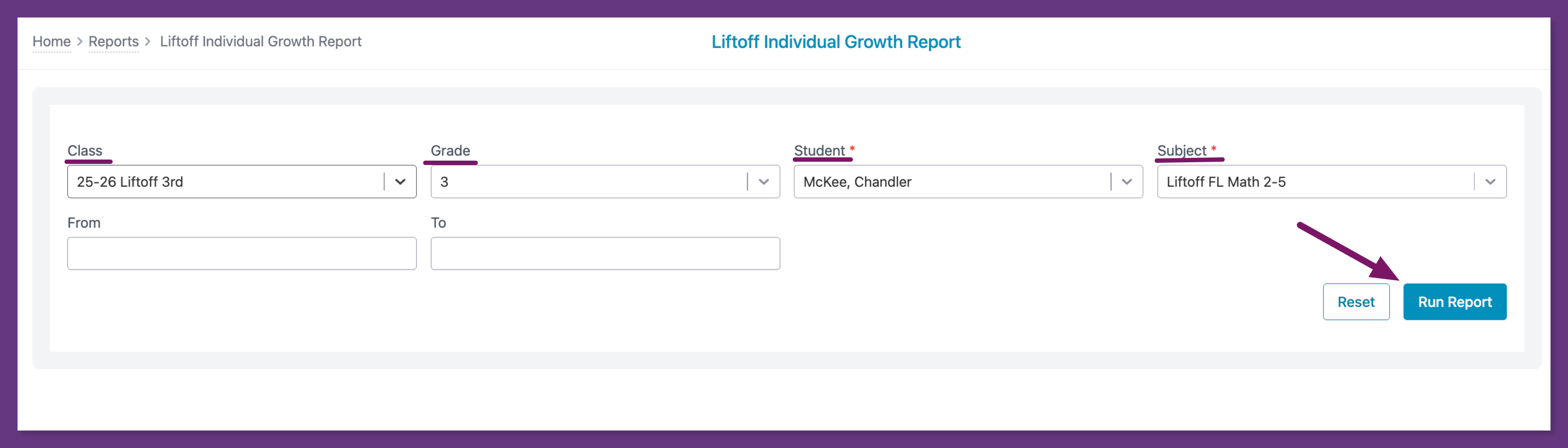This screenshot has width=1568, height=448.
Task: Open the Class dropdown showing 25-26 Liftoff 3rd
Action: (225, 182)
